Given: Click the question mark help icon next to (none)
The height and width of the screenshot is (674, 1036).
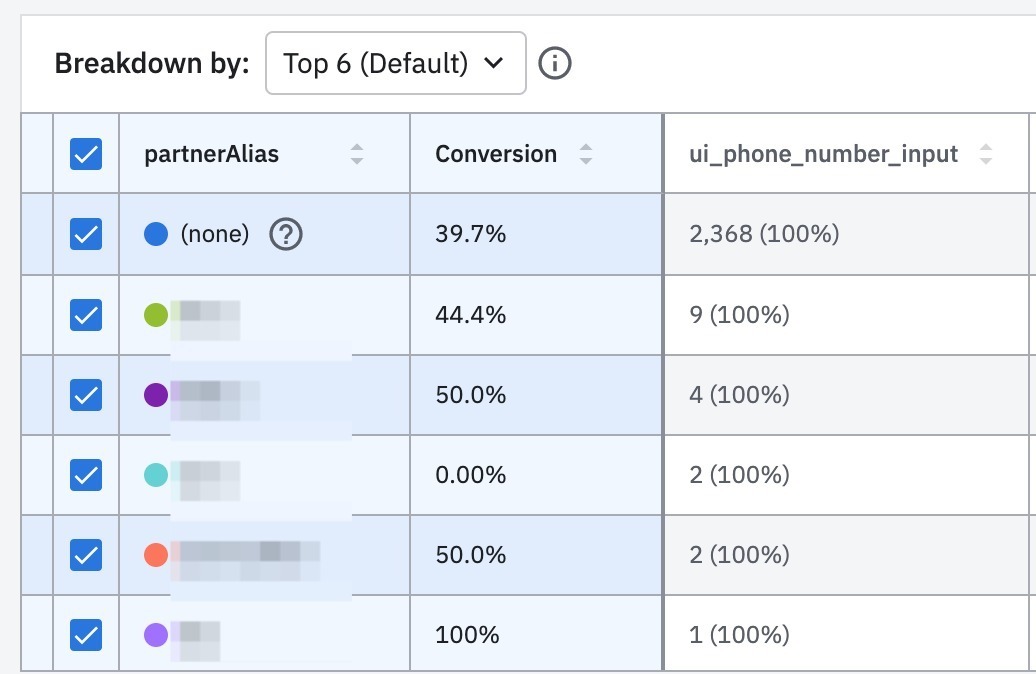Looking at the screenshot, I should (286, 234).
